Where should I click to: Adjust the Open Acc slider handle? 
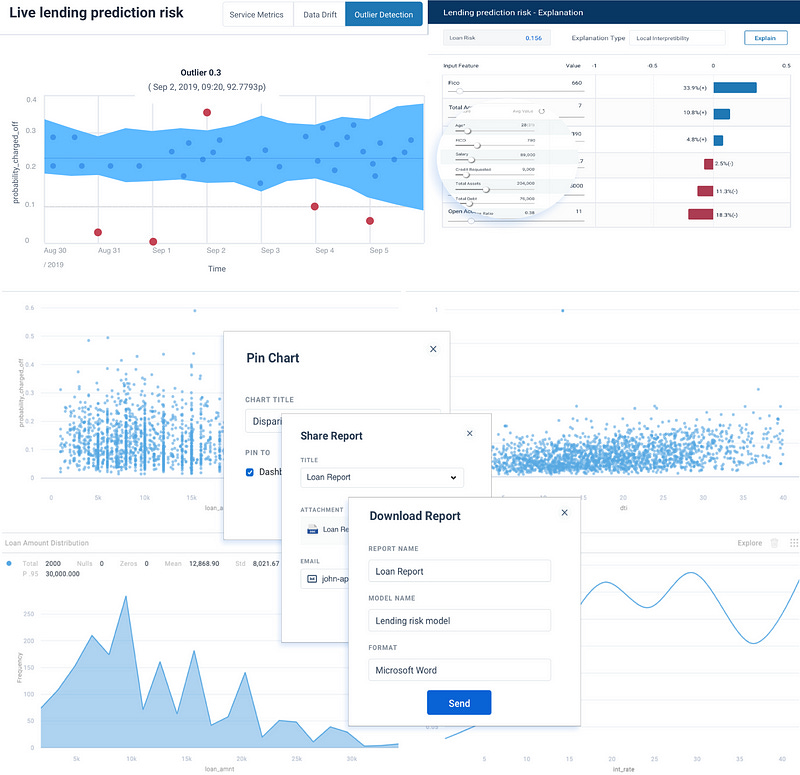click(x=471, y=221)
